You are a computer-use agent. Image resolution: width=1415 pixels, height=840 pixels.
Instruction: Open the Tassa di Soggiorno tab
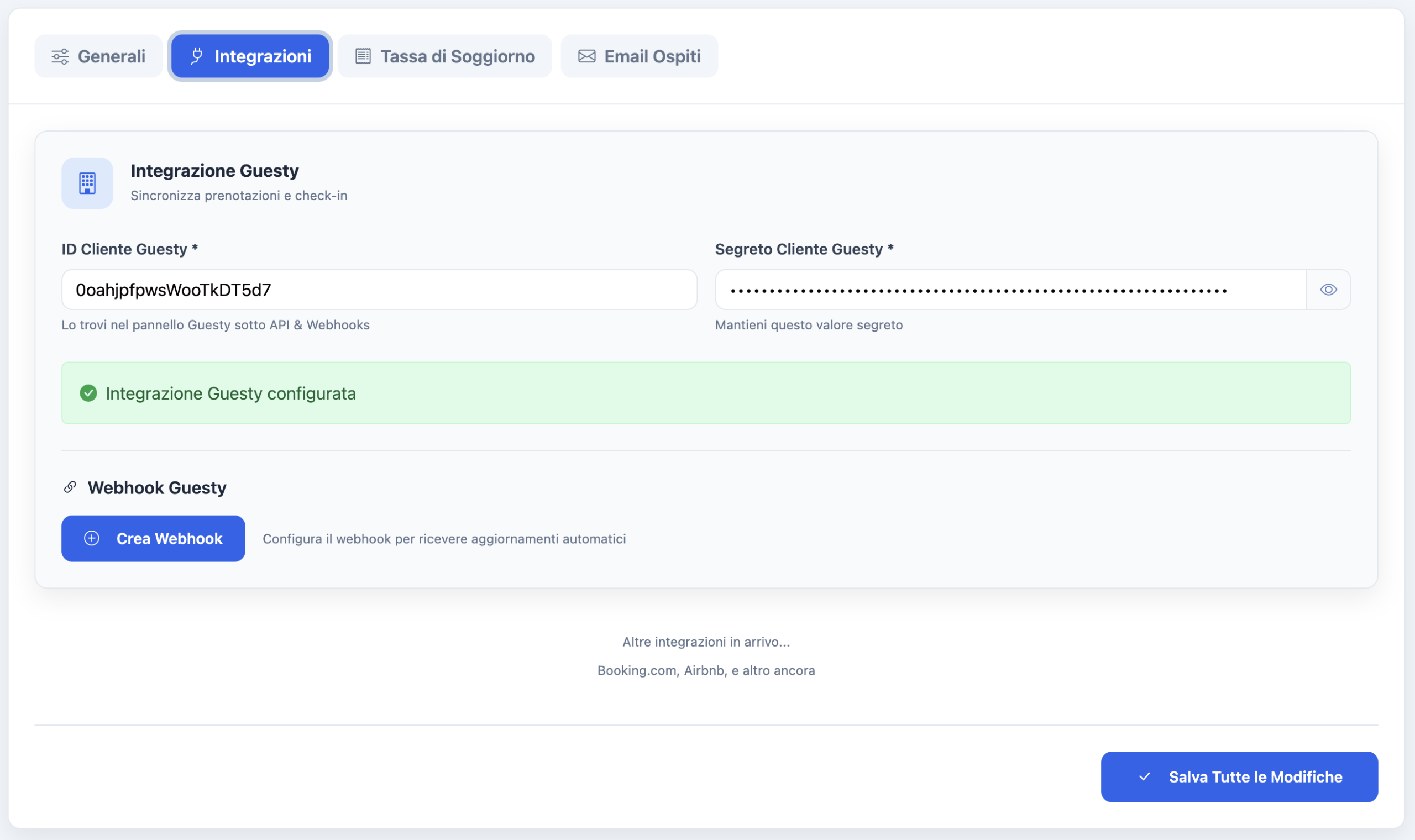click(x=444, y=56)
